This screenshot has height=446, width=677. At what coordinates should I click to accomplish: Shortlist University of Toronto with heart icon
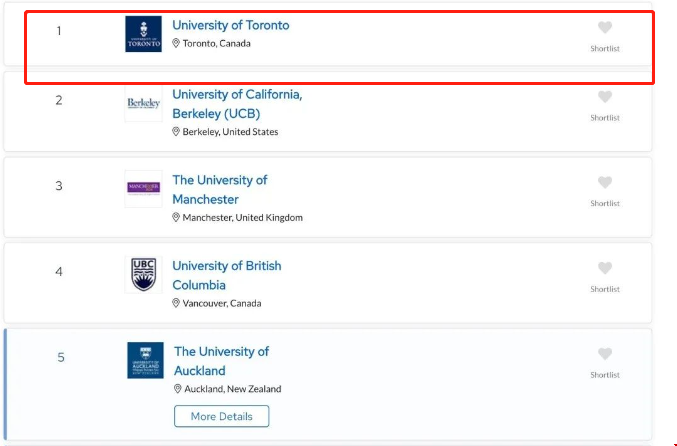point(604,28)
